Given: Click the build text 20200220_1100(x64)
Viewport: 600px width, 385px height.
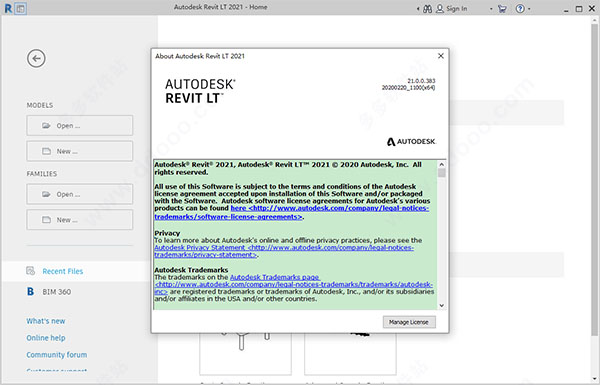Looking at the screenshot, I should pos(408,88).
